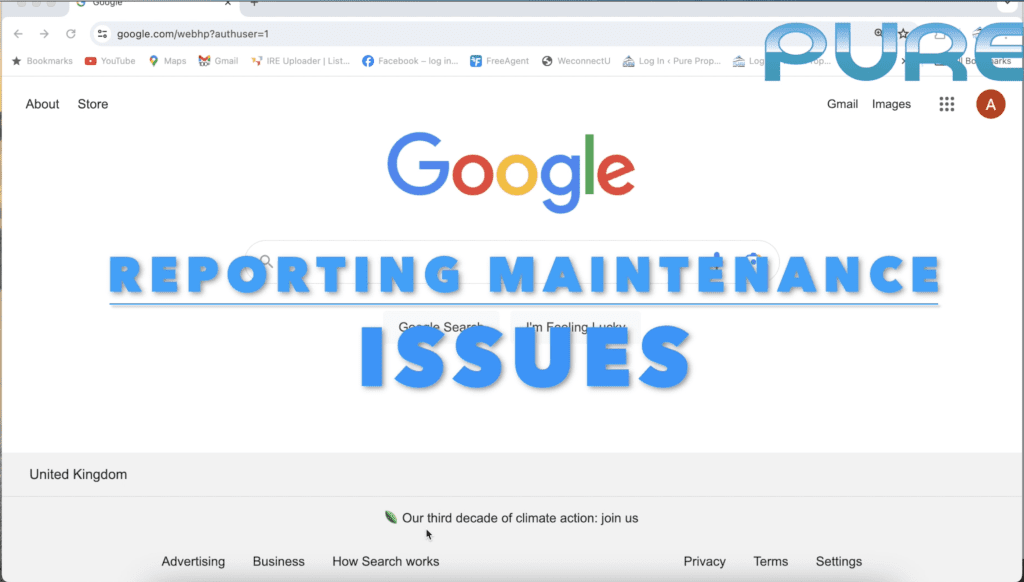Go back using the browser back arrow
1024x582 pixels.
click(x=18, y=34)
